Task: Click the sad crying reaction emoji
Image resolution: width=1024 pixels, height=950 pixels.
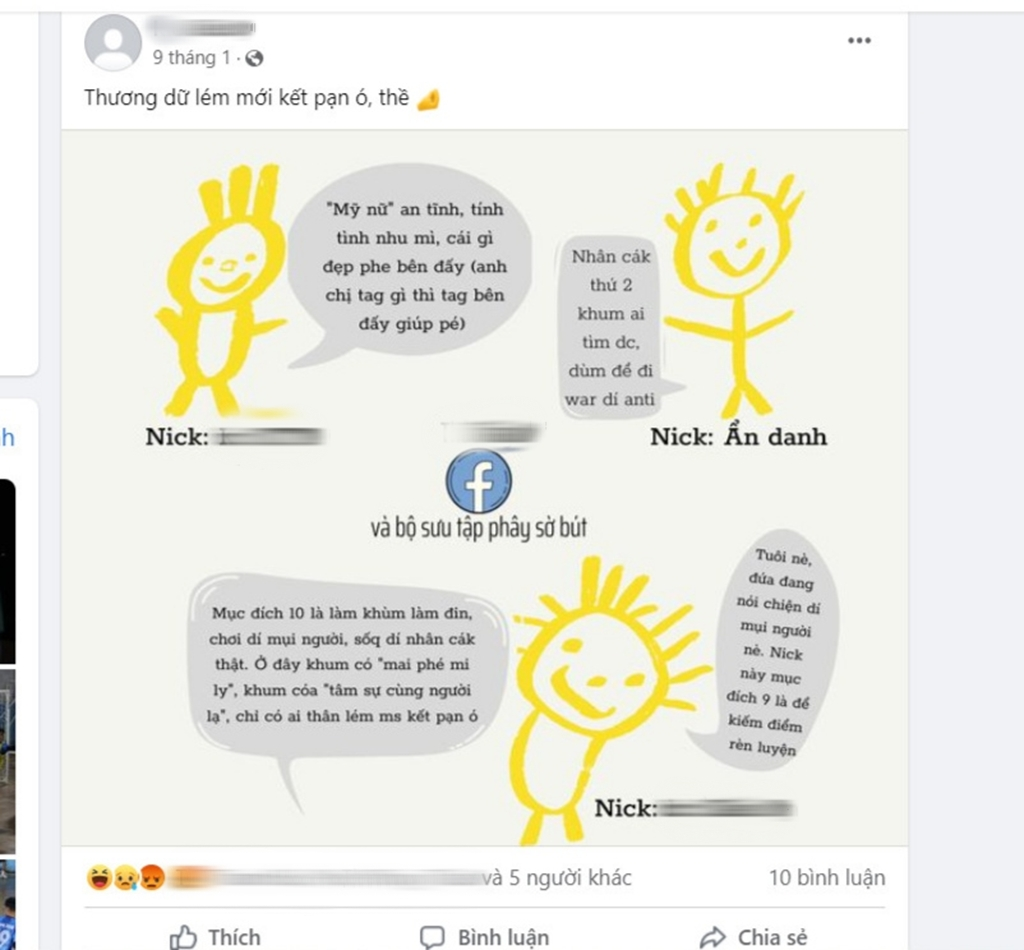Action: (126, 878)
